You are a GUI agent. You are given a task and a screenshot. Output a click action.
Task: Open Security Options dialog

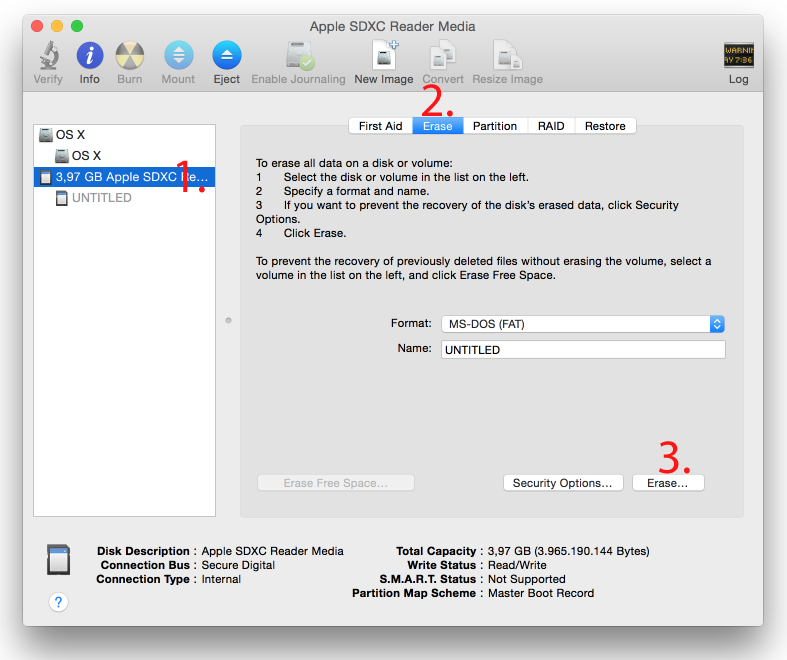563,483
